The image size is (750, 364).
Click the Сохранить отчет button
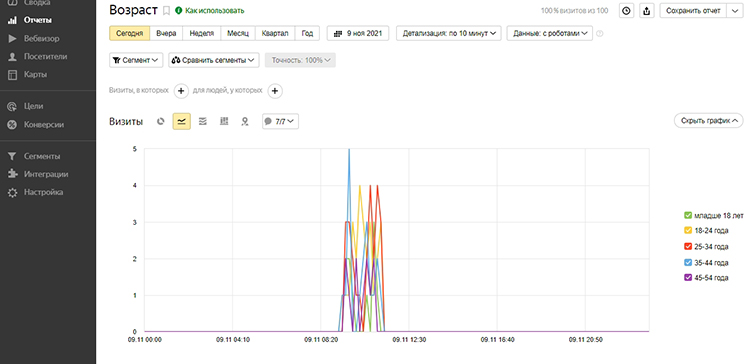[693, 11]
